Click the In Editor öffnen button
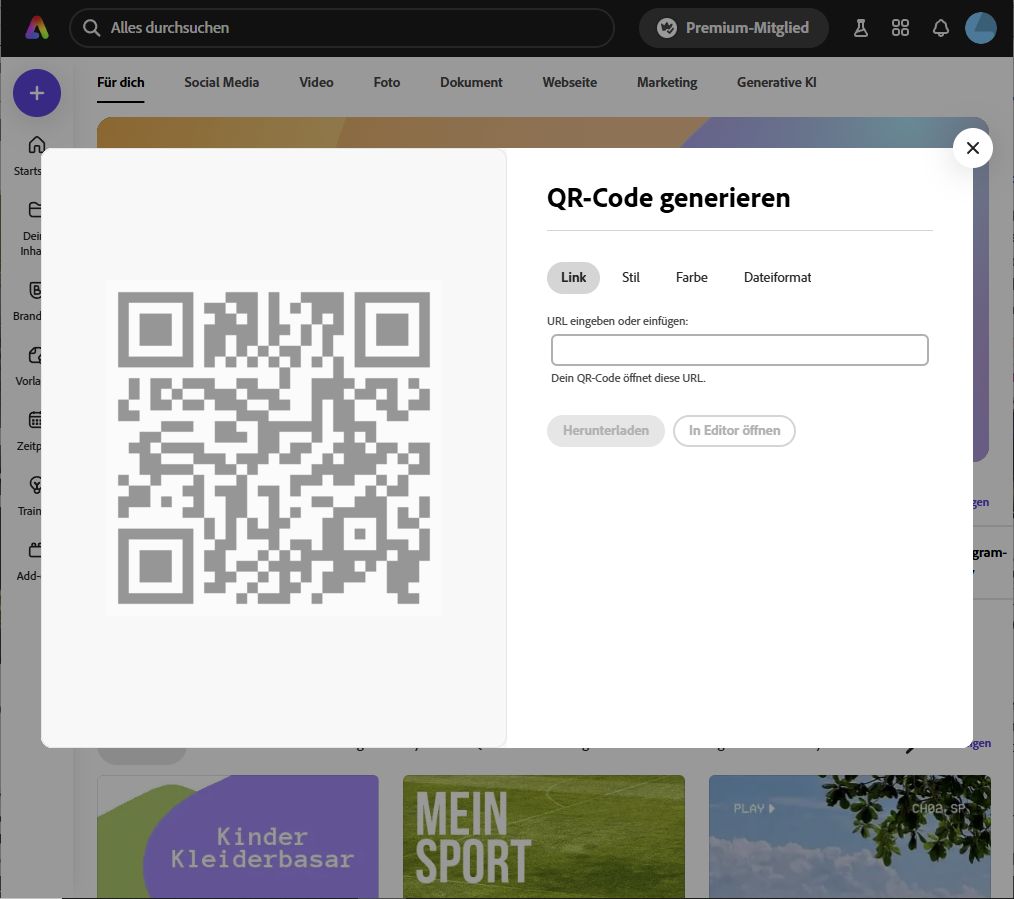1014x899 pixels. (x=734, y=431)
